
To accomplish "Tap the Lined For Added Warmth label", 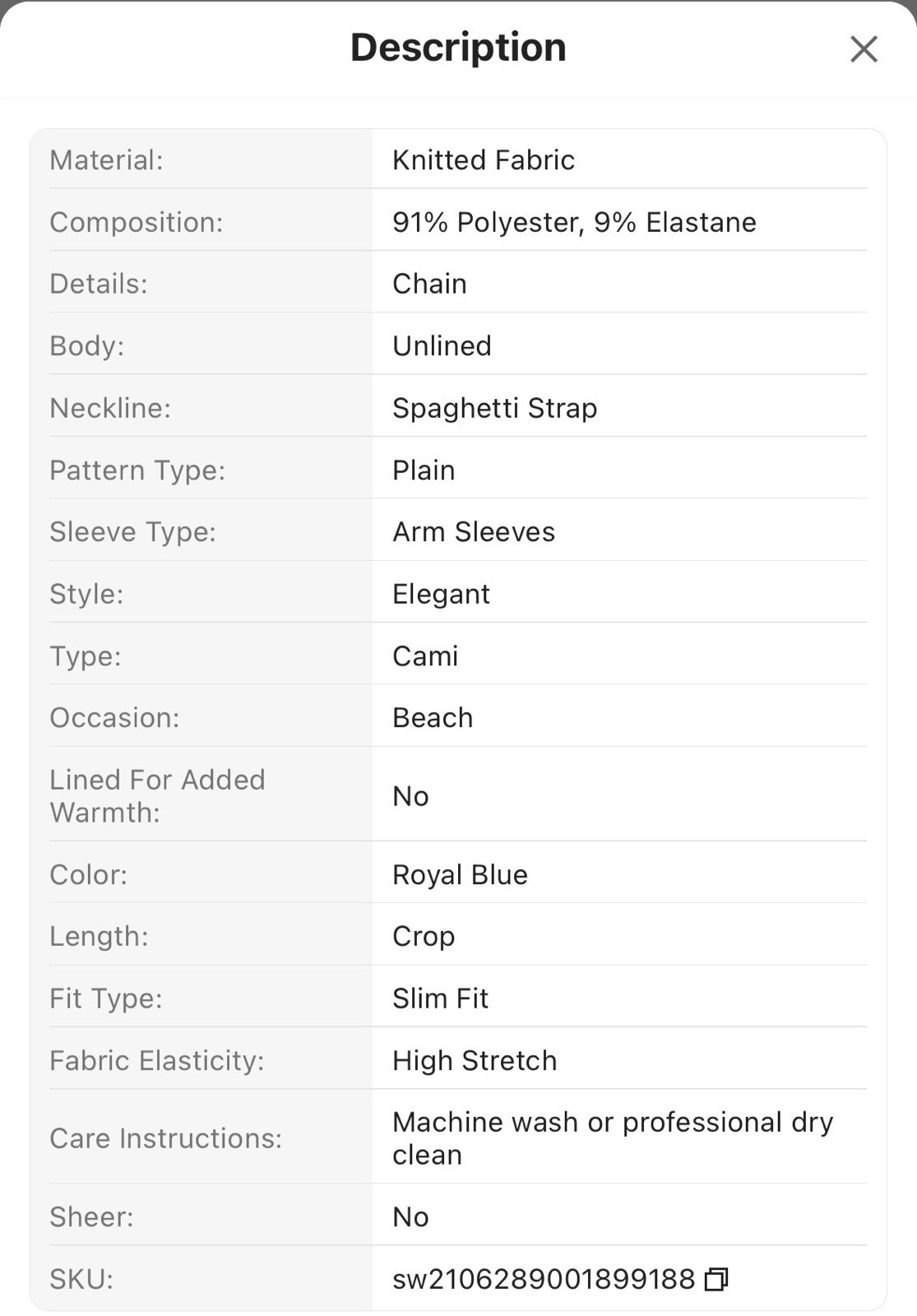I will click(x=157, y=796).
